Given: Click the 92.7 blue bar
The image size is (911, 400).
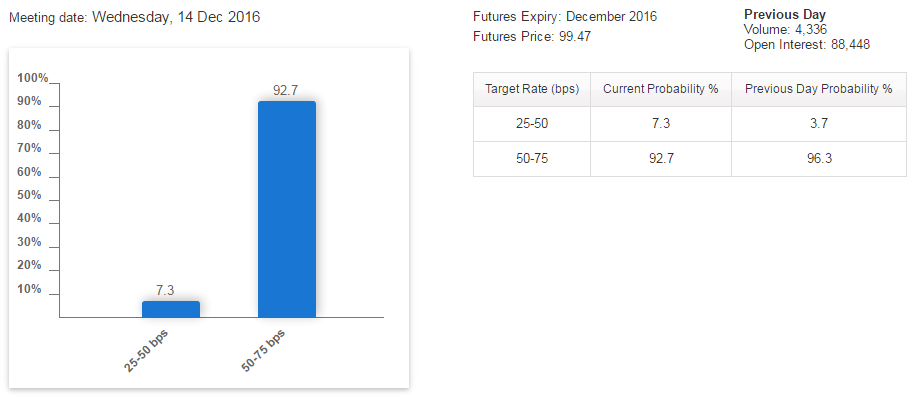Looking at the screenshot, I should click(x=287, y=208).
